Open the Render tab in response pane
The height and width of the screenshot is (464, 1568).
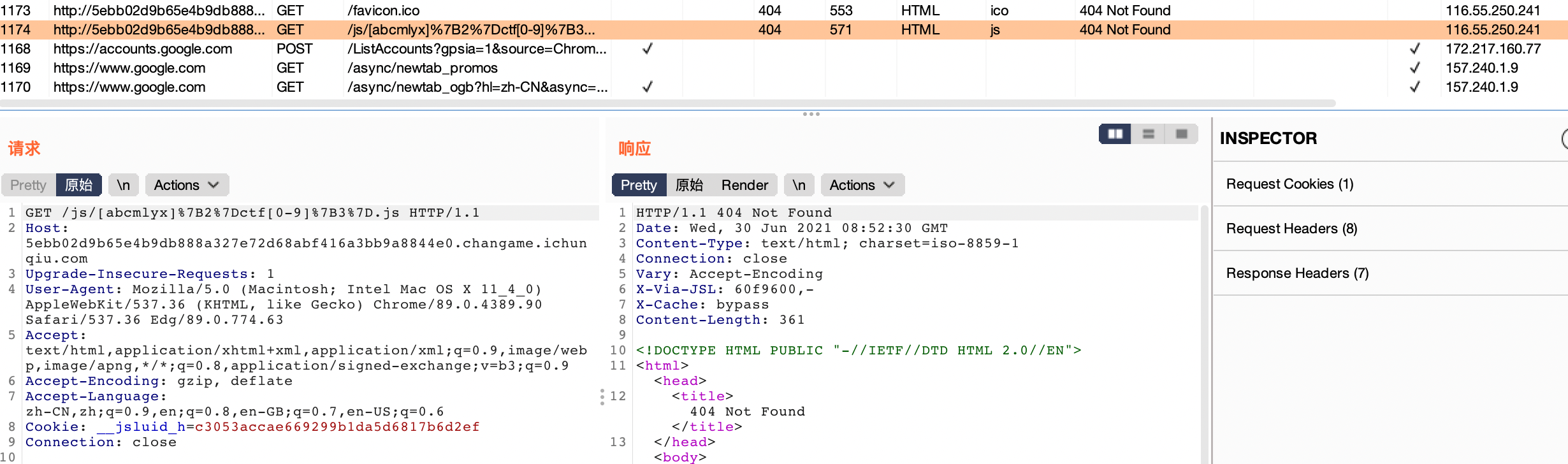(x=744, y=185)
